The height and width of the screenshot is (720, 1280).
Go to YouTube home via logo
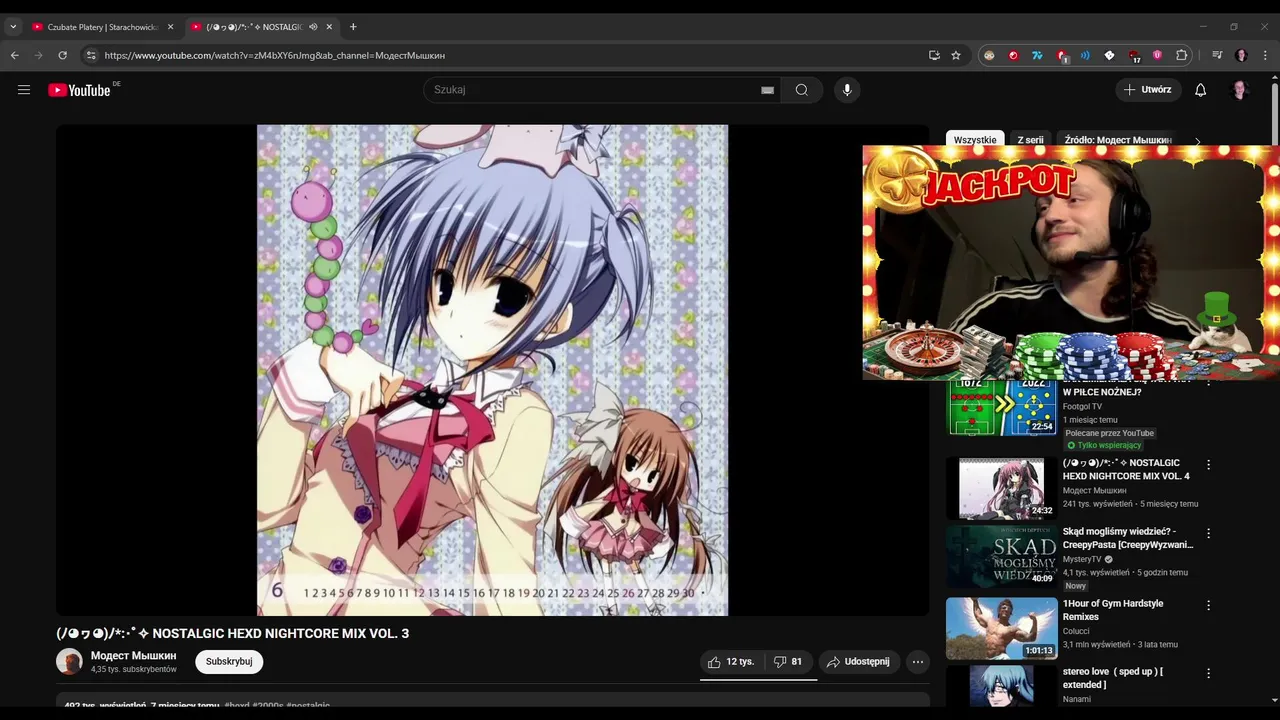tap(79, 90)
